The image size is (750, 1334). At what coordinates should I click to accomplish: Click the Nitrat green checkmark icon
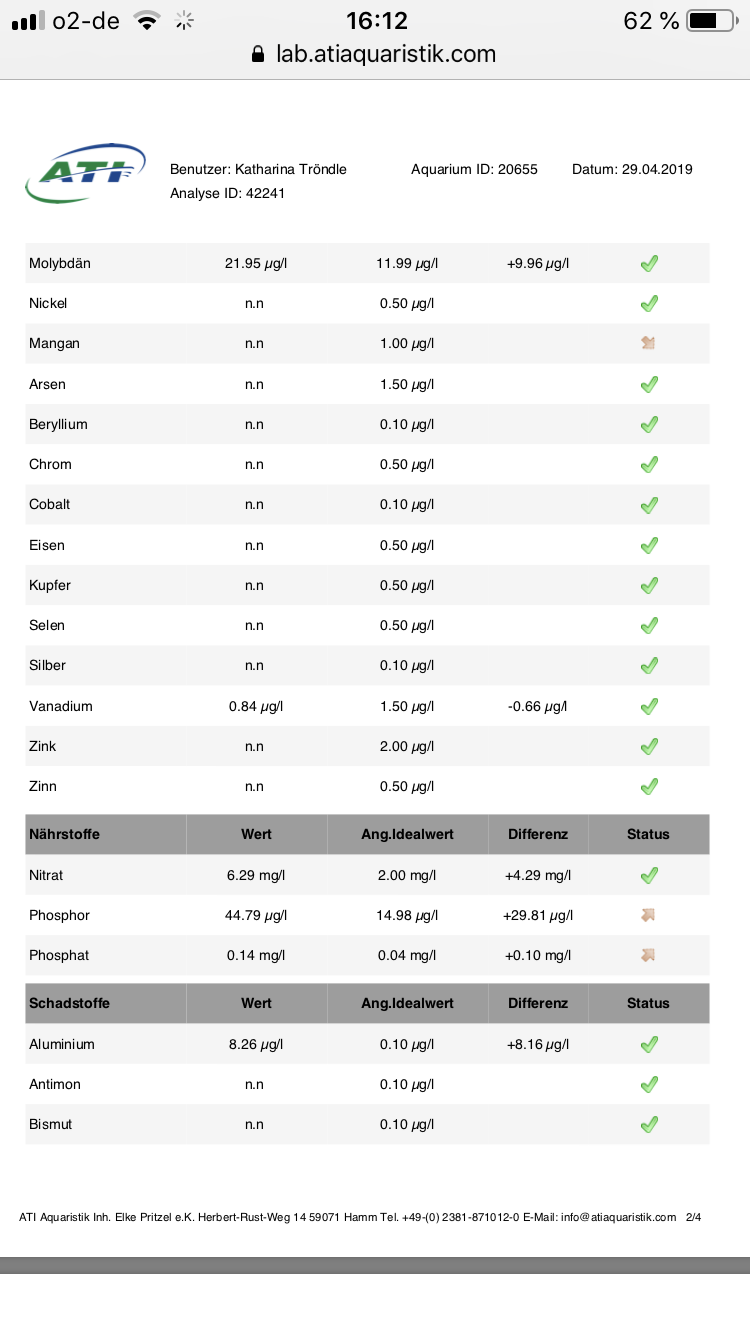pos(649,875)
